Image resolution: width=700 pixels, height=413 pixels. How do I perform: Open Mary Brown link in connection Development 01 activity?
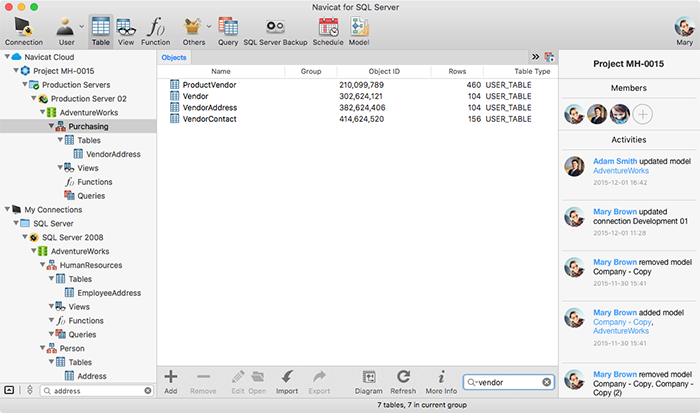615,212
